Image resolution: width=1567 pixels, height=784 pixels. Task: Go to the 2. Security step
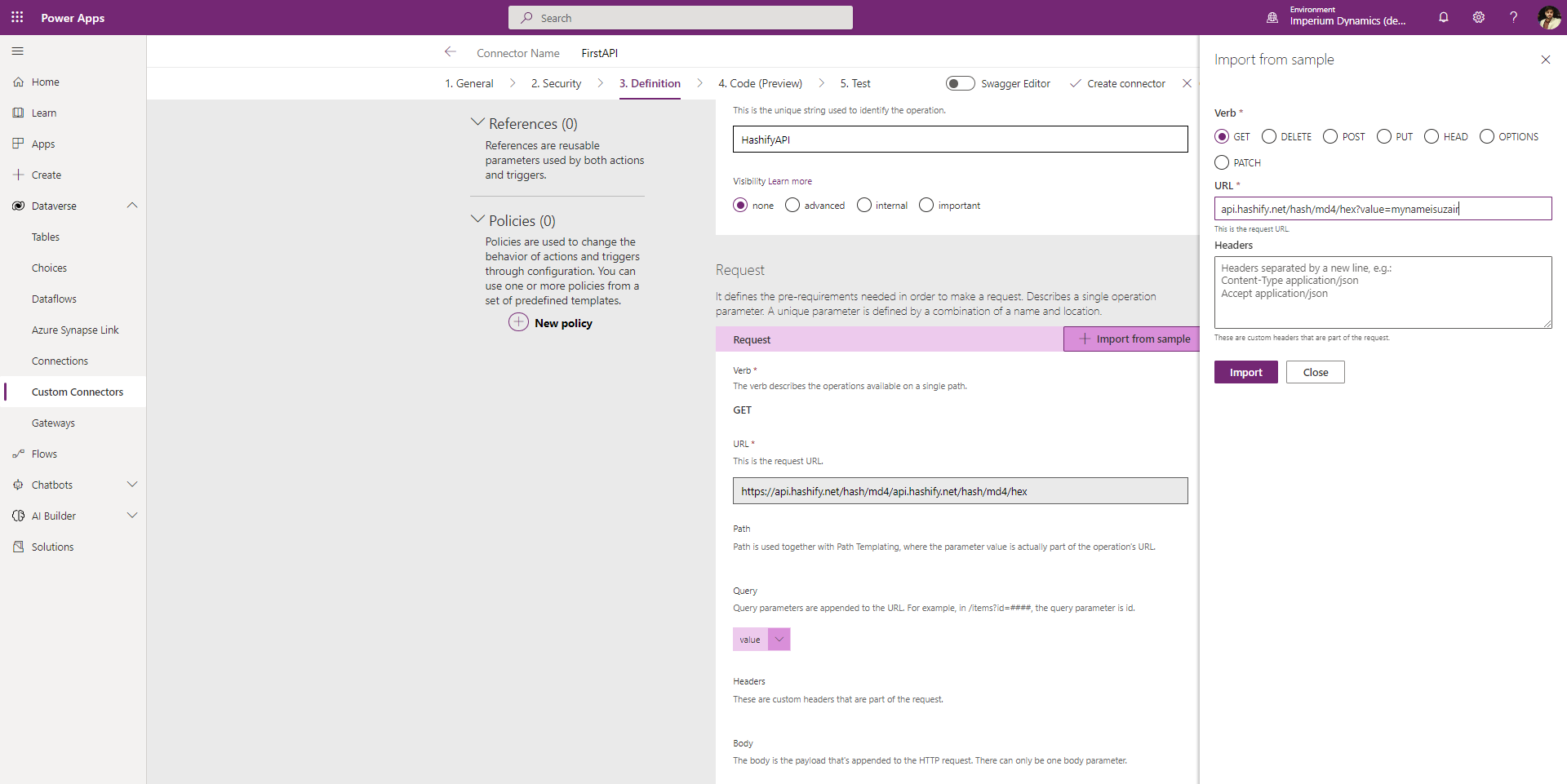[556, 83]
